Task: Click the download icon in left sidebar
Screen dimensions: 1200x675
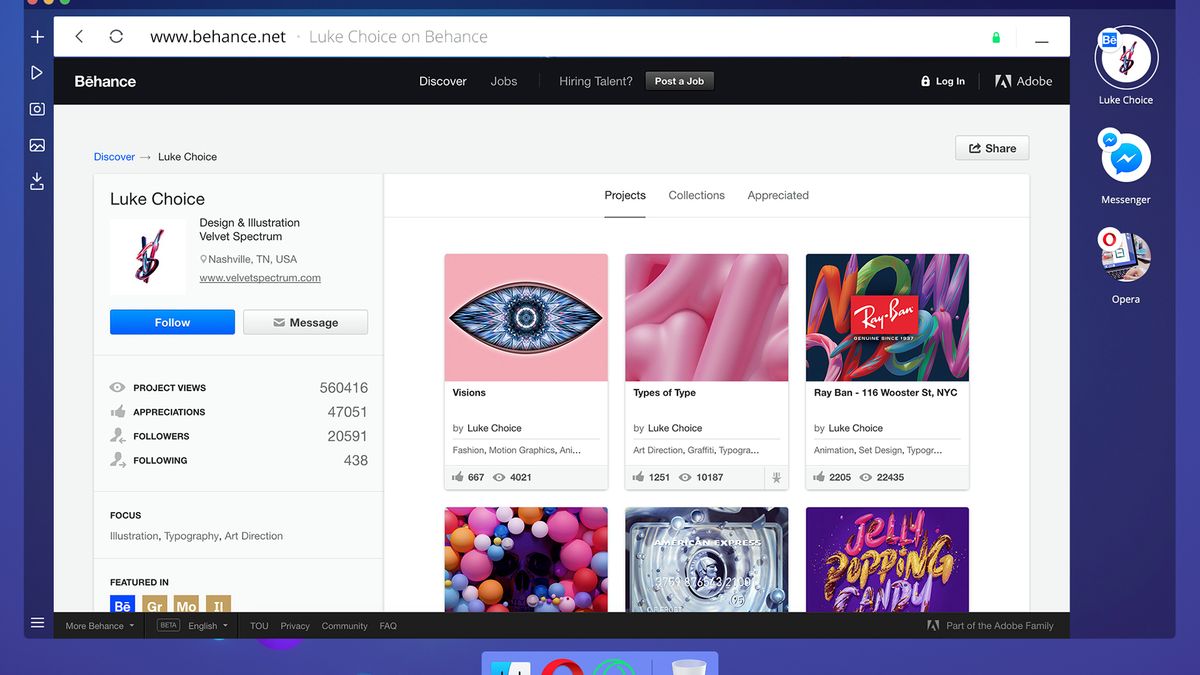Action: point(37,181)
